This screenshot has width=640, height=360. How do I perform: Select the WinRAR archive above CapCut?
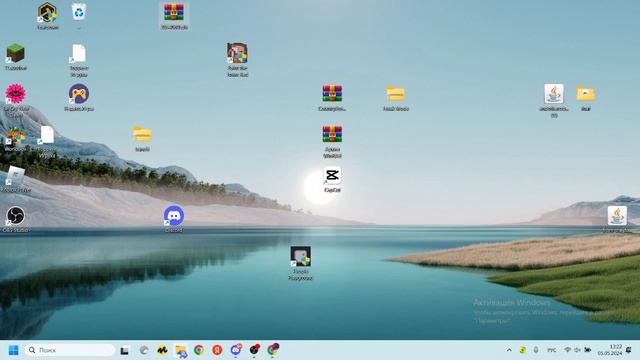[332, 135]
